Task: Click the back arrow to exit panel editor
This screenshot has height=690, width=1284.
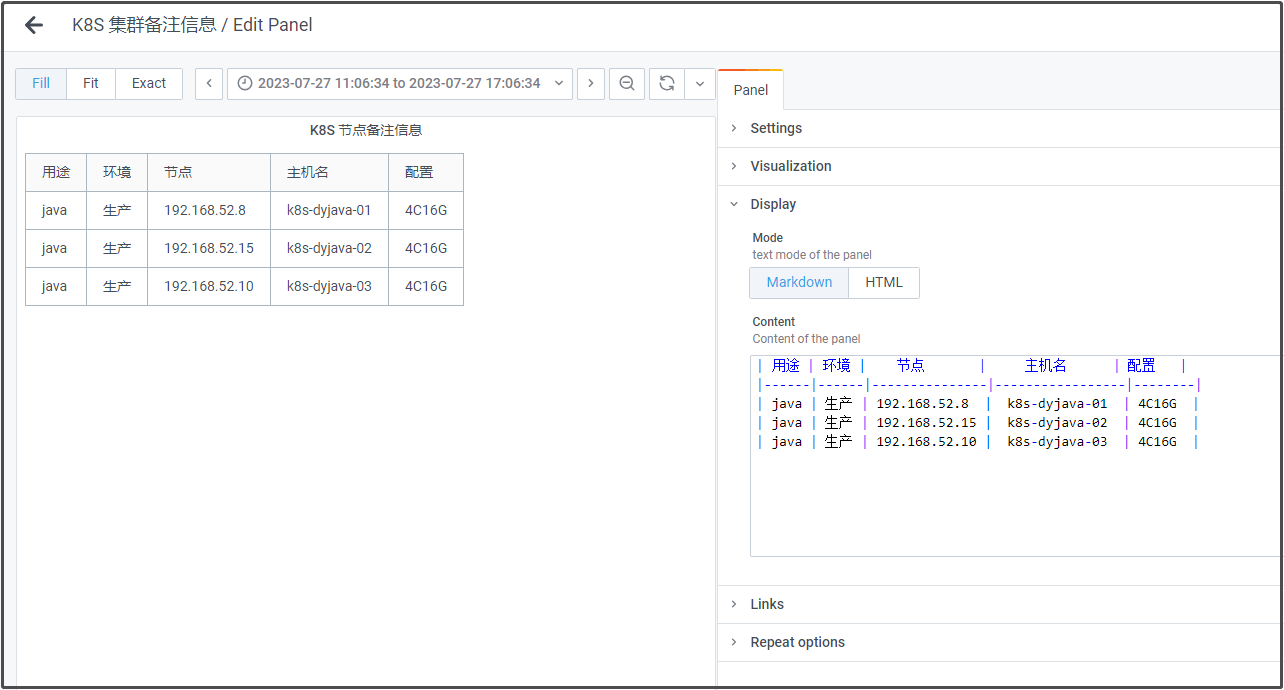Action: (34, 25)
